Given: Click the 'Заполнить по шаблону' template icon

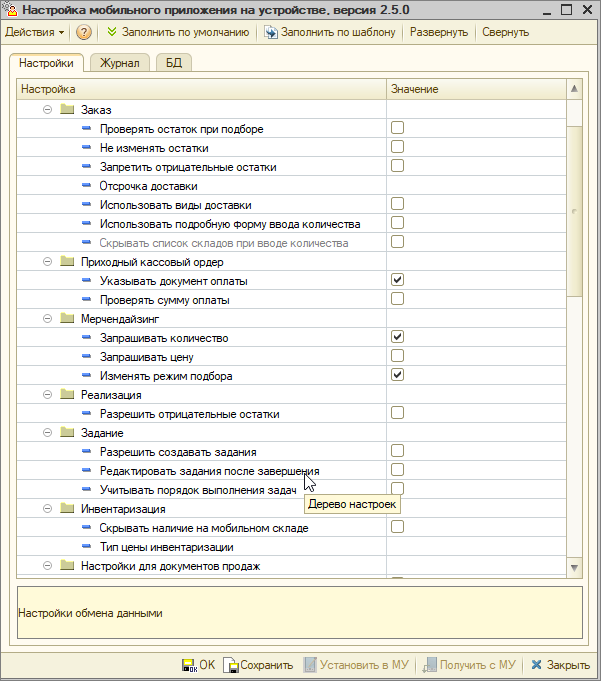Looking at the screenshot, I should tap(271, 33).
